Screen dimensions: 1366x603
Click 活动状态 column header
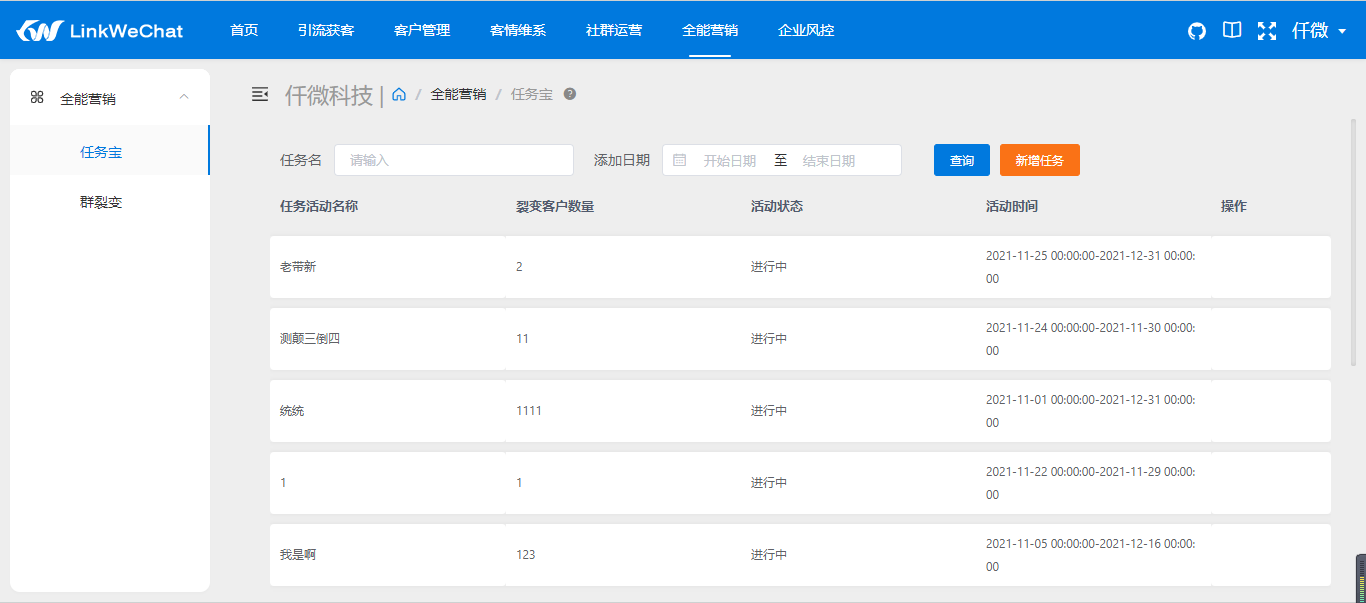tap(777, 206)
